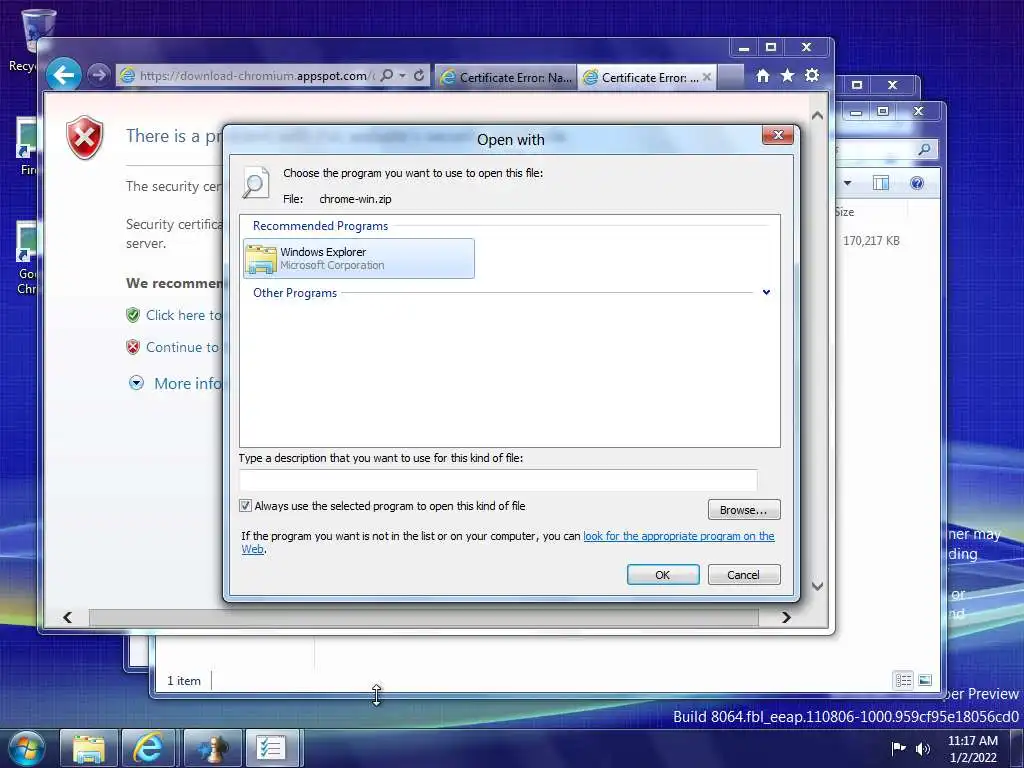Open the chess-piece taskbar application

click(x=213, y=748)
